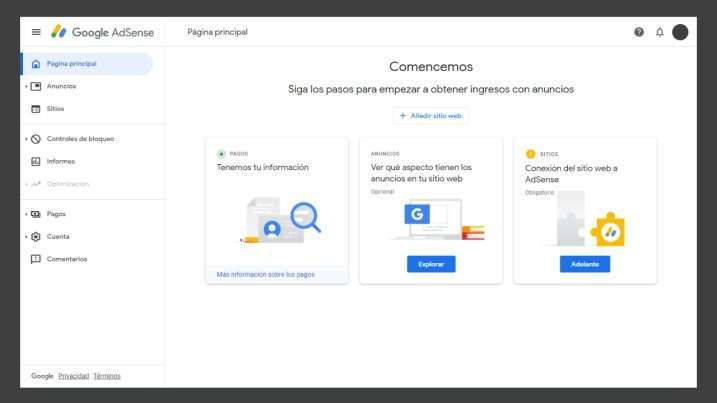The image size is (717, 403).
Task: Click the Explorar button
Action: (x=431, y=264)
